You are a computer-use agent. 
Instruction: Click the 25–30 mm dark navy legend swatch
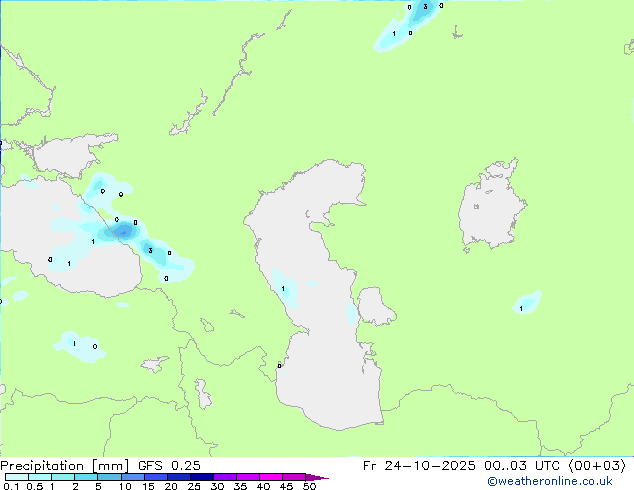pyautogui.click(x=202, y=477)
